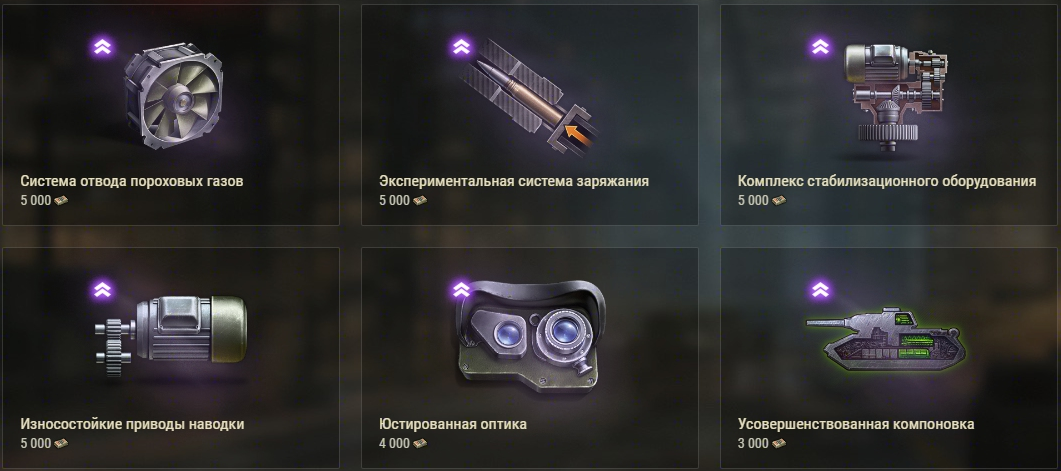Click purple upgrade chevrons on loading system card
Screen dimensions: 1061x471
coord(461,47)
